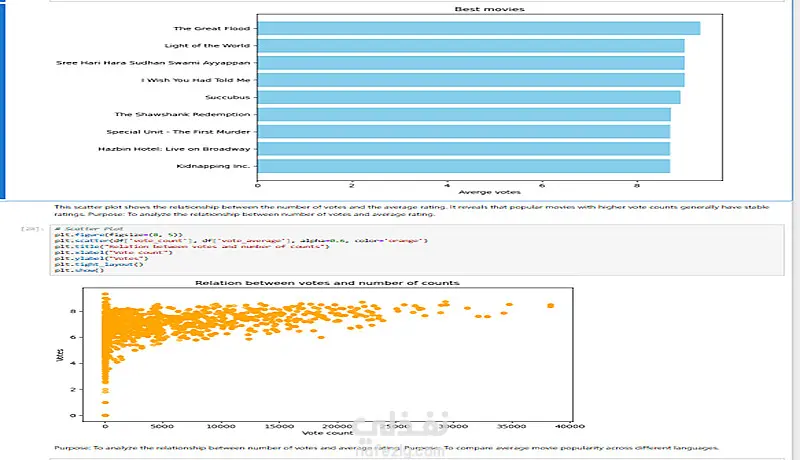Select the bar for The Shawshank Redemption
Screen dimensions: 800x460
tap(464, 115)
